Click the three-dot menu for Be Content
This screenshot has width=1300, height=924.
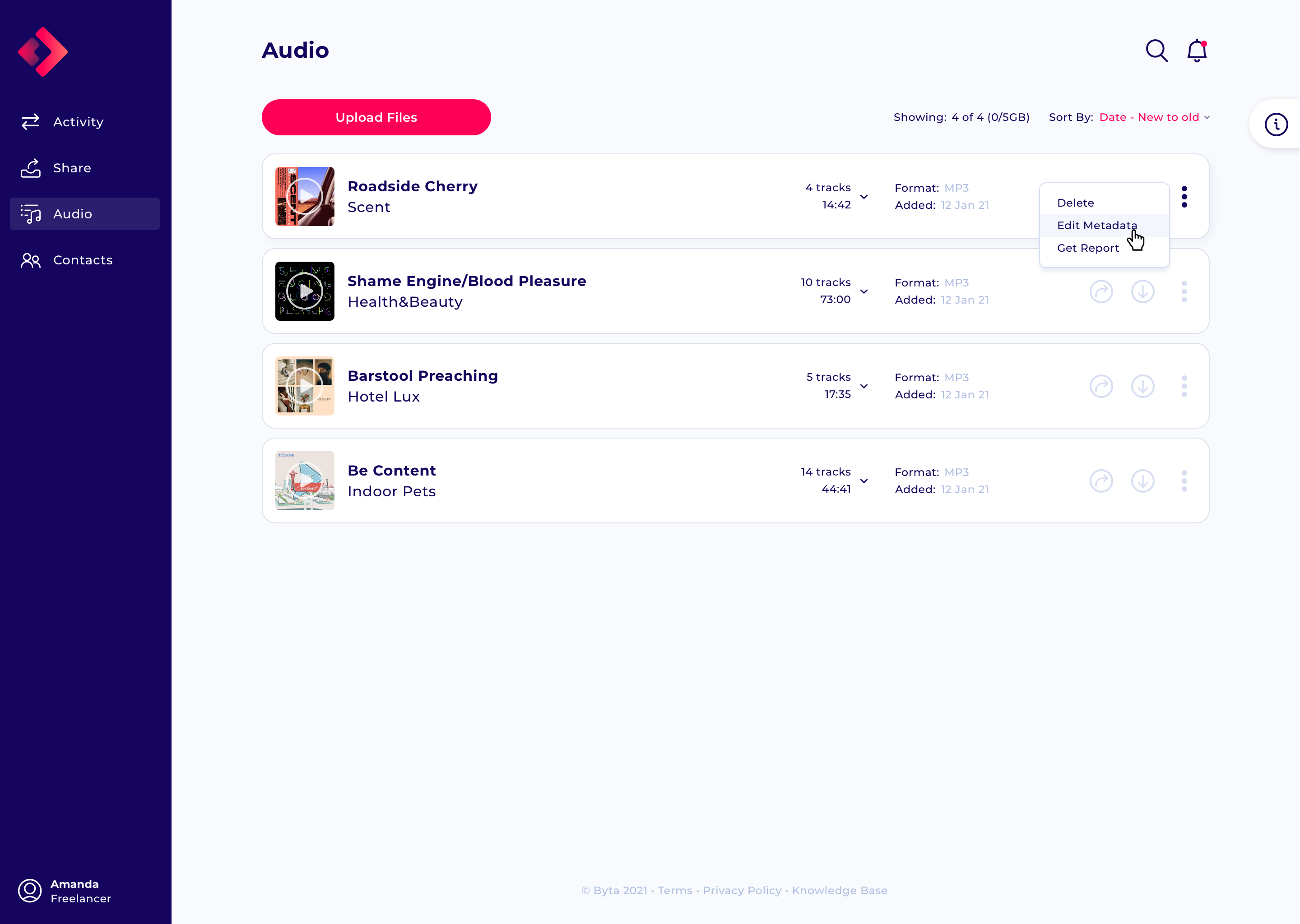click(1184, 481)
